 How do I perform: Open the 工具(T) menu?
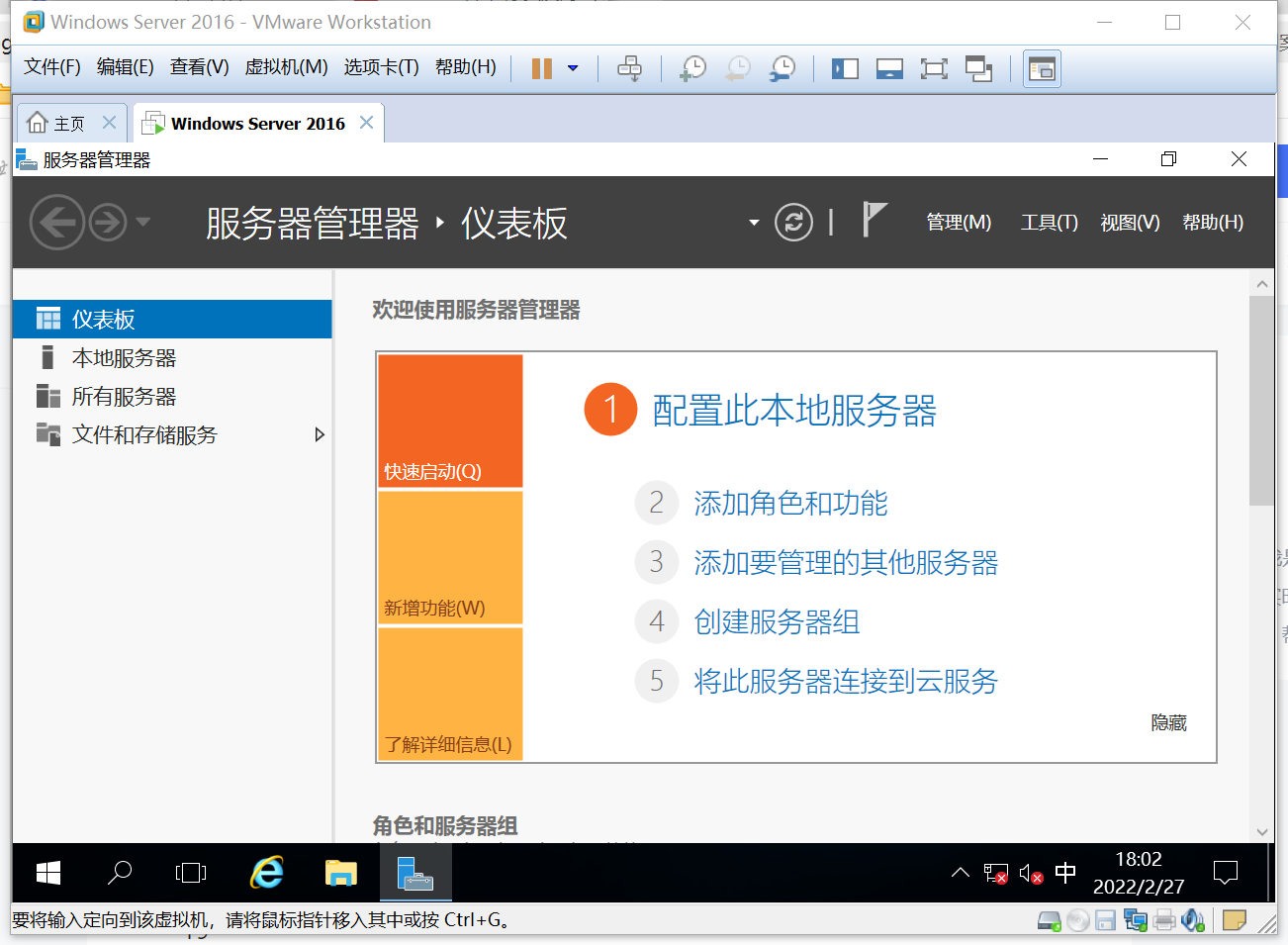tap(1050, 223)
